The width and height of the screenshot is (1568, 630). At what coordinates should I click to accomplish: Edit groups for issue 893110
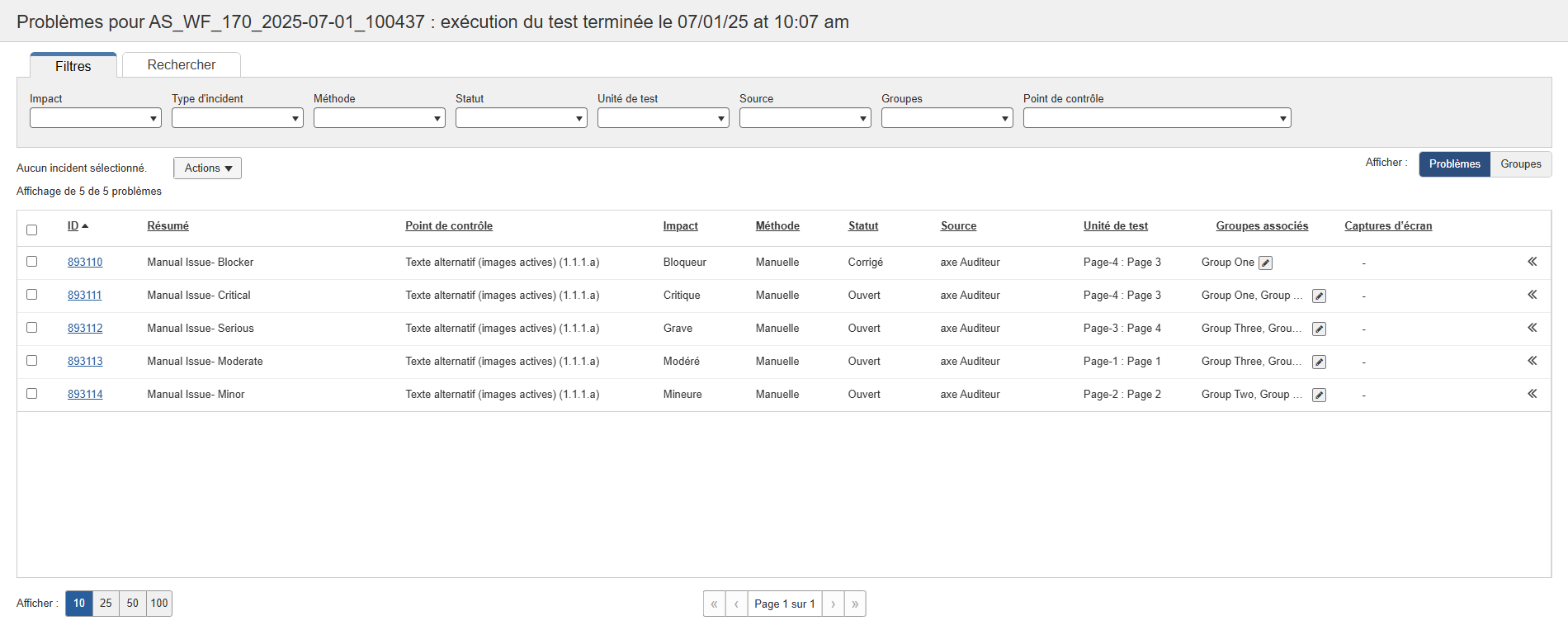[1265, 263]
